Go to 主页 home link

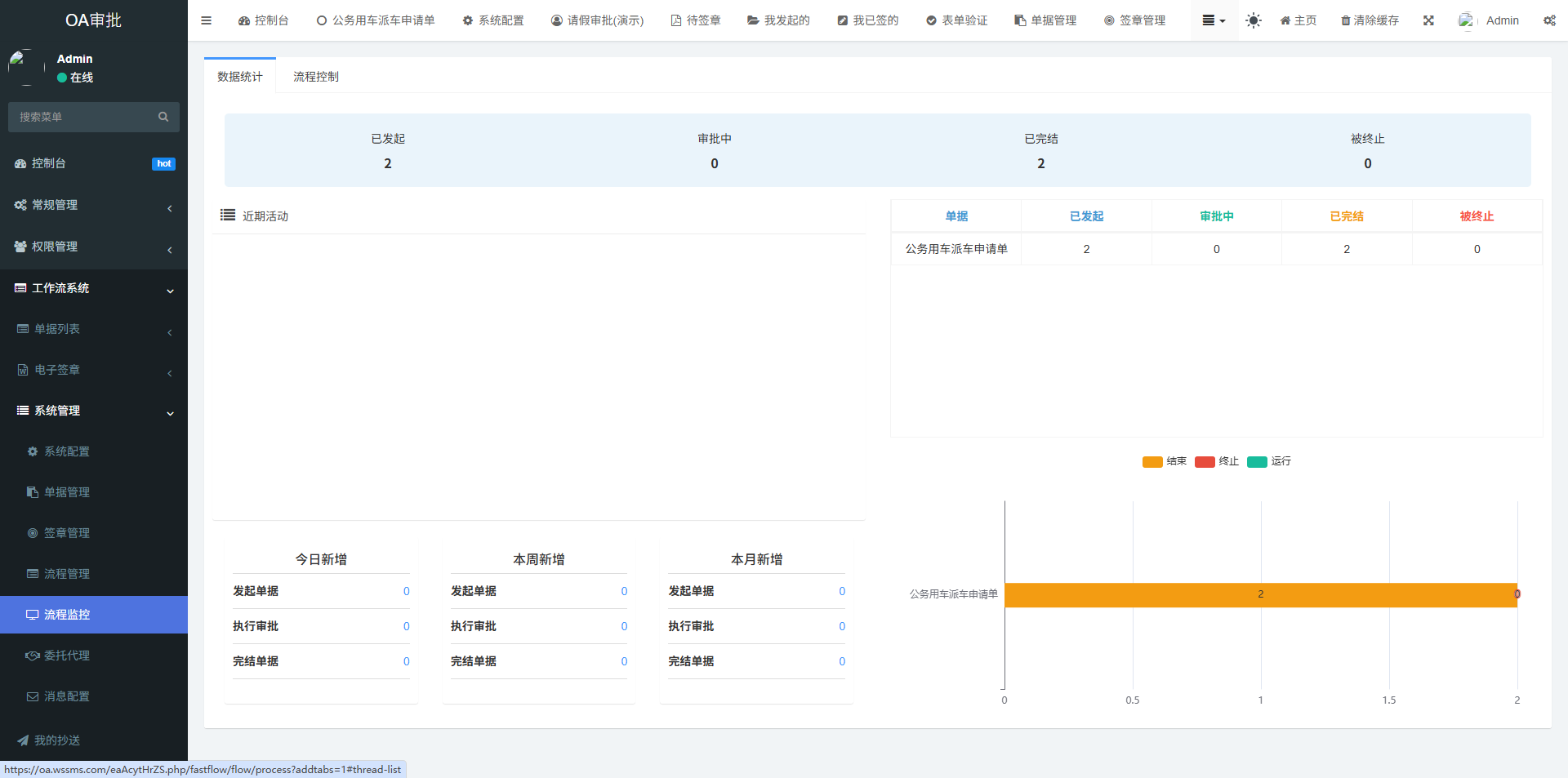tap(1298, 20)
